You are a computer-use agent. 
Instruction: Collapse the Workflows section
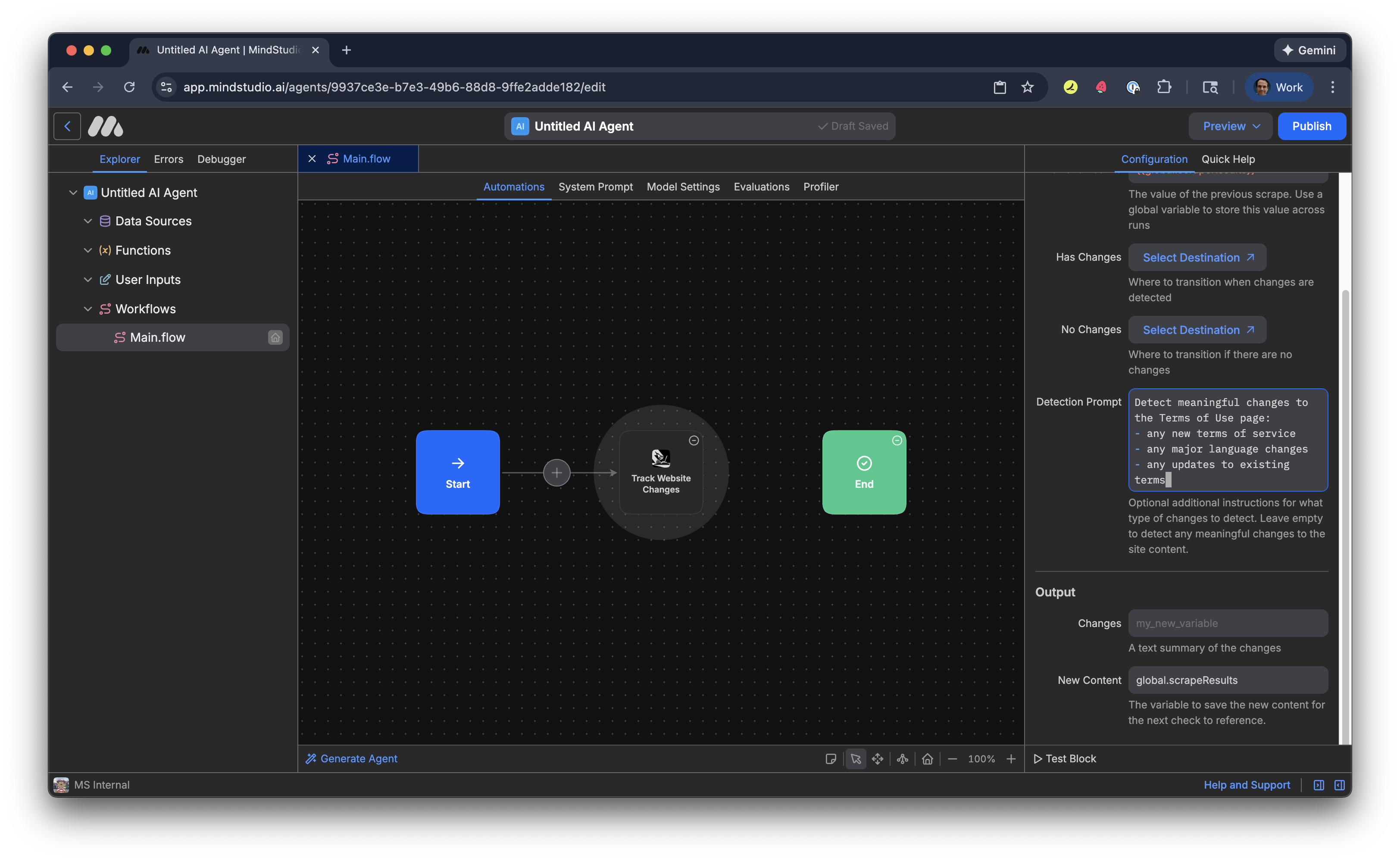coord(88,309)
